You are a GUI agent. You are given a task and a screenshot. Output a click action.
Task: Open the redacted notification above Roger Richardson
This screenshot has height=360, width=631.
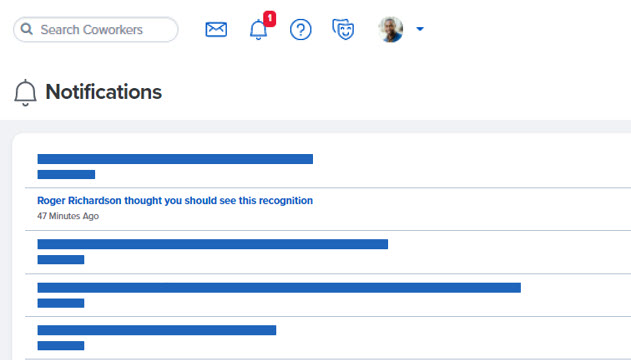tap(175, 159)
